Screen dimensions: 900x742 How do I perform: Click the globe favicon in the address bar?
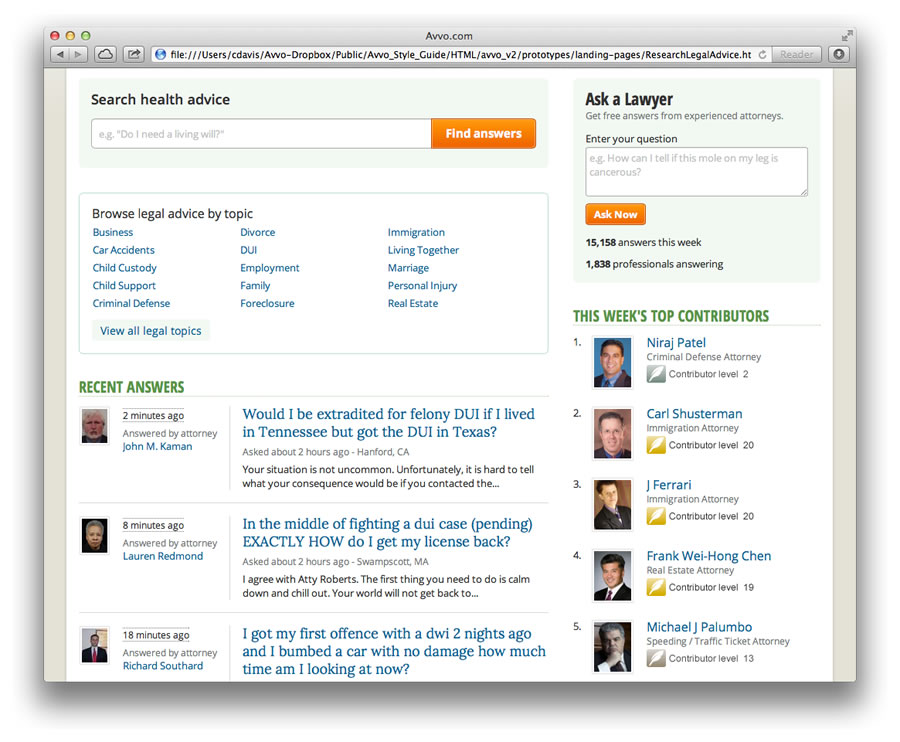pos(161,55)
